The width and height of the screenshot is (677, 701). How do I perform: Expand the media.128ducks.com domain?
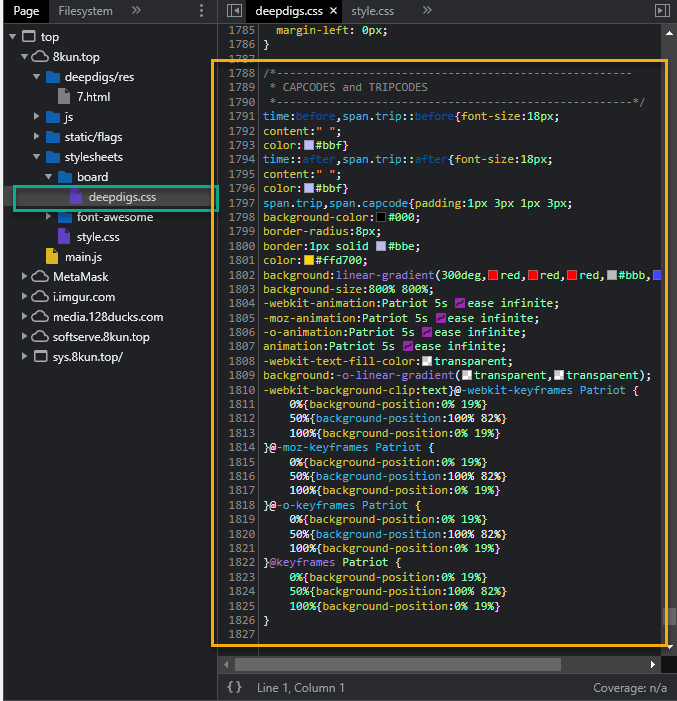click(x=24, y=316)
